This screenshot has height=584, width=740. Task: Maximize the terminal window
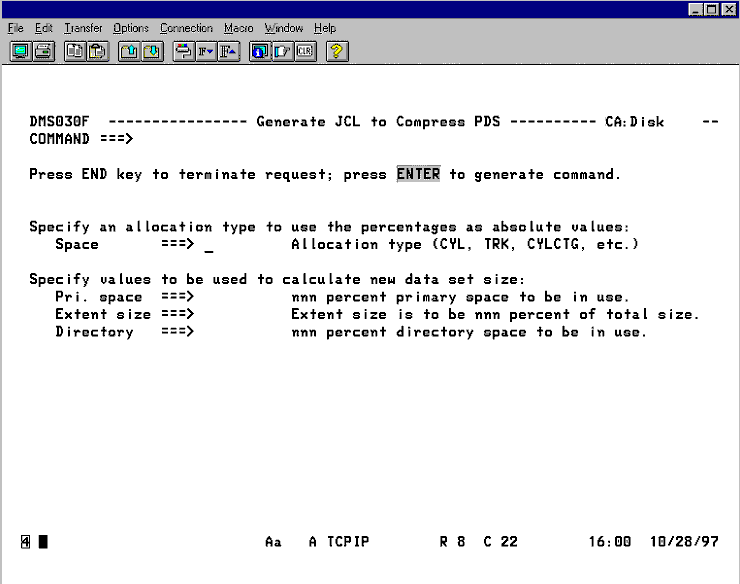click(712, 9)
